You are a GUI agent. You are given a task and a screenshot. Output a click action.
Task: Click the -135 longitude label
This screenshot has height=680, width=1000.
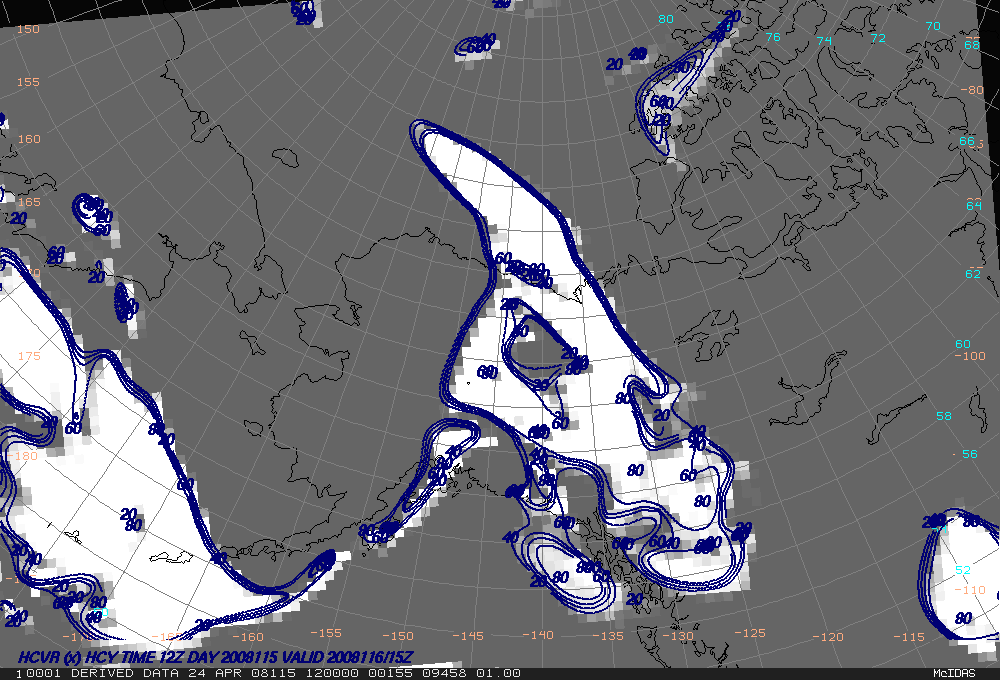608,635
